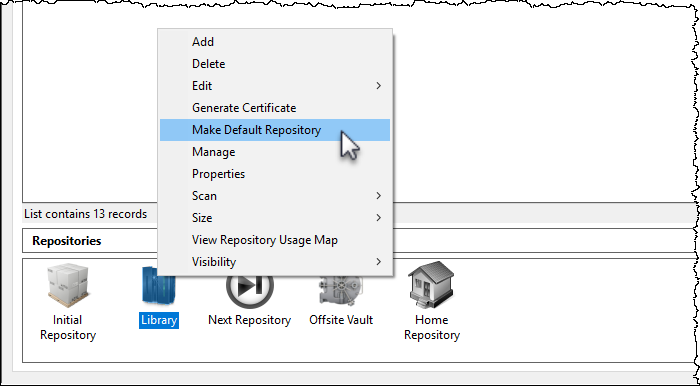The image size is (700, 386).
Task: Expand the Visibility submenu arrow
Action: [x=379, y=261]
